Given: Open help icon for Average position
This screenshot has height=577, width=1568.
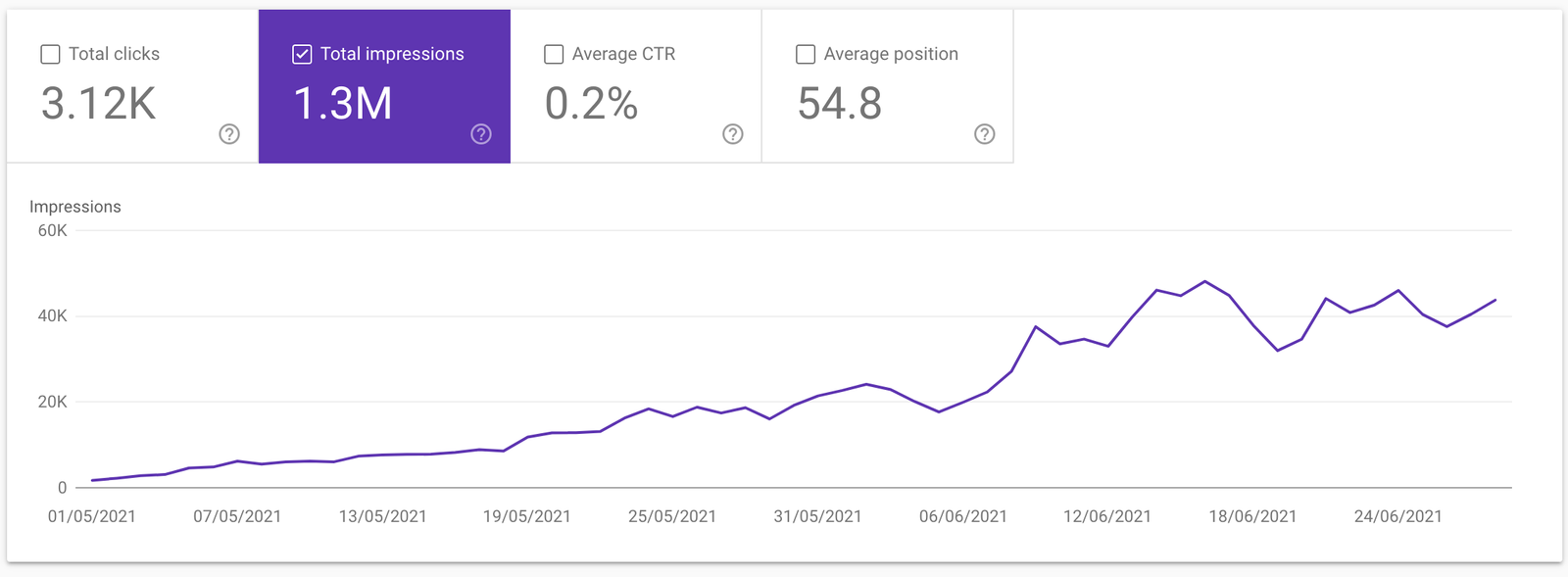Looking at the screenshot, I should pos(985,134).
